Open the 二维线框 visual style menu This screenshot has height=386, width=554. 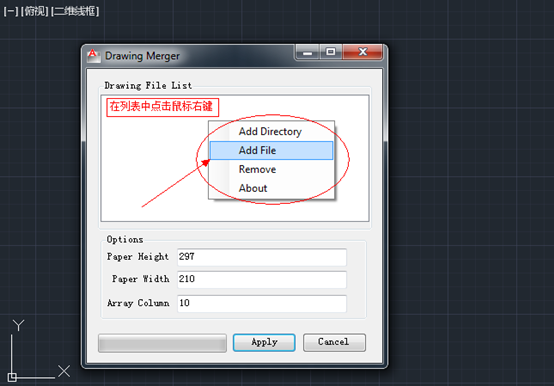click(x=75, y=11)
